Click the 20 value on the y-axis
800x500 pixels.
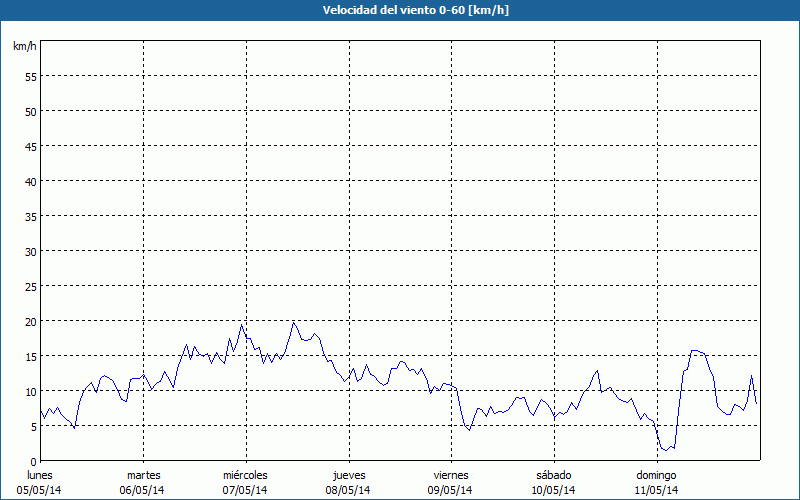30,321
